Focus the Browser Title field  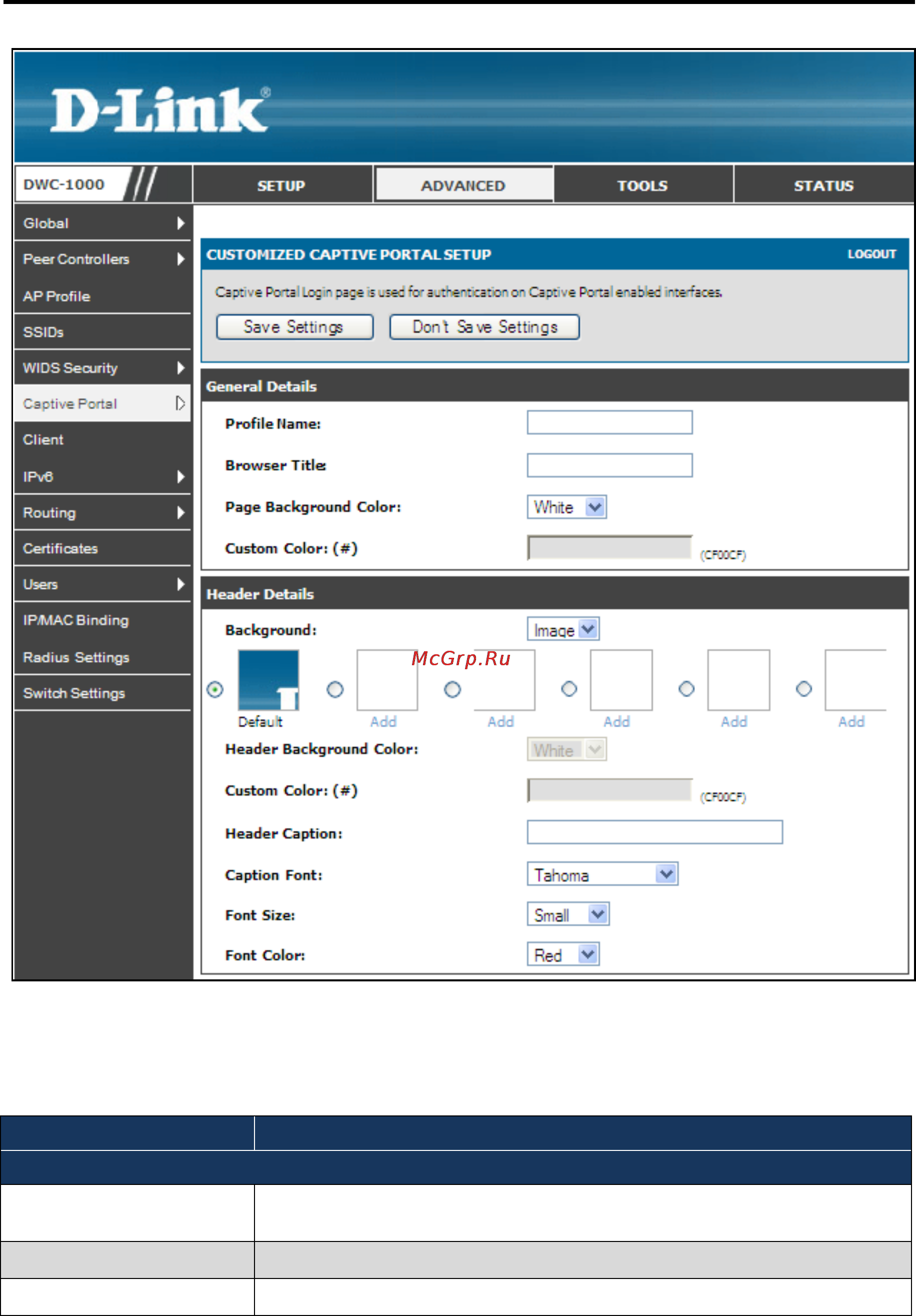click(x=609, y=465)
